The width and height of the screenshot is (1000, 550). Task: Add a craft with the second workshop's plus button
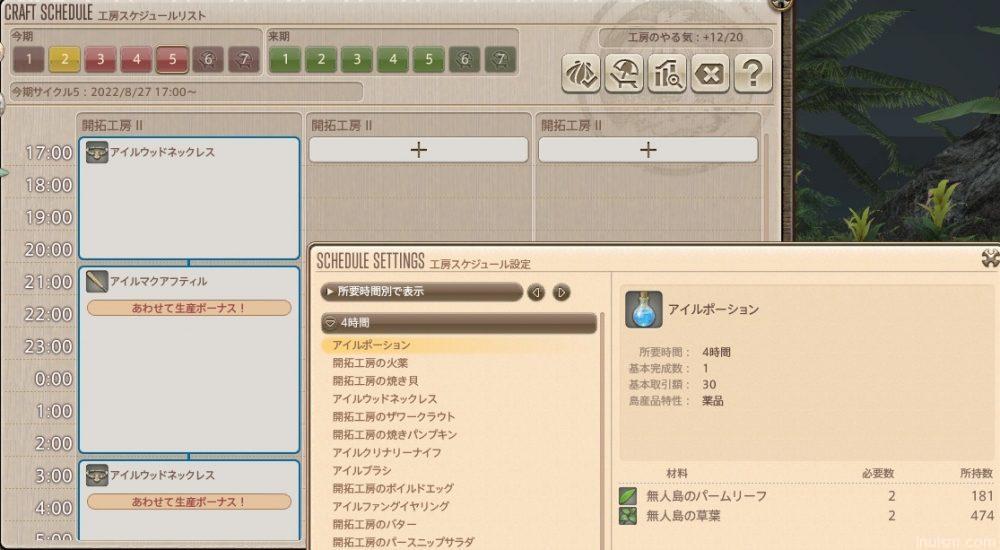pos(418,150)
